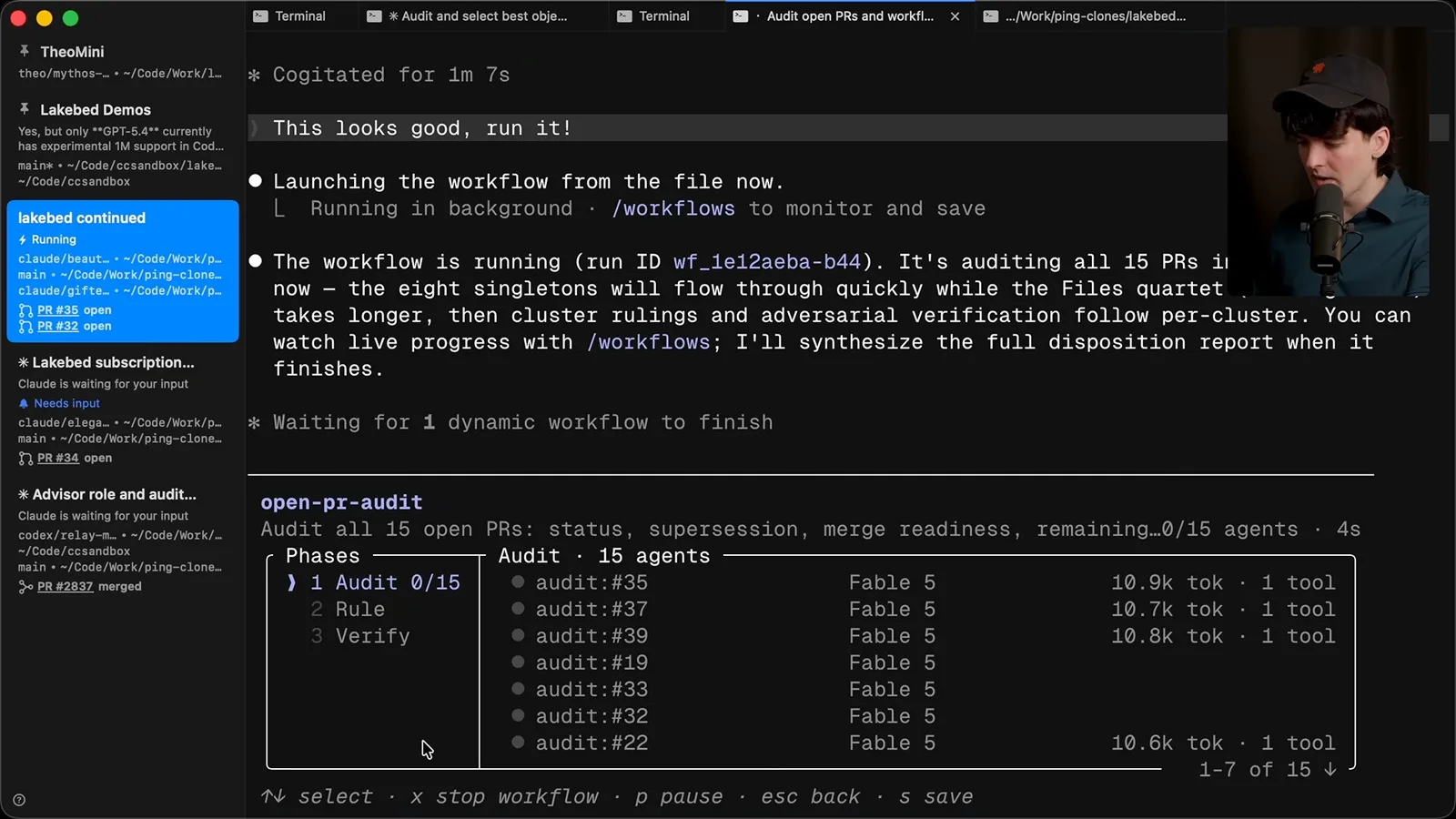Open the PR #32 link in sidebar
The image size is (1456, 819).
coord(57,326)
